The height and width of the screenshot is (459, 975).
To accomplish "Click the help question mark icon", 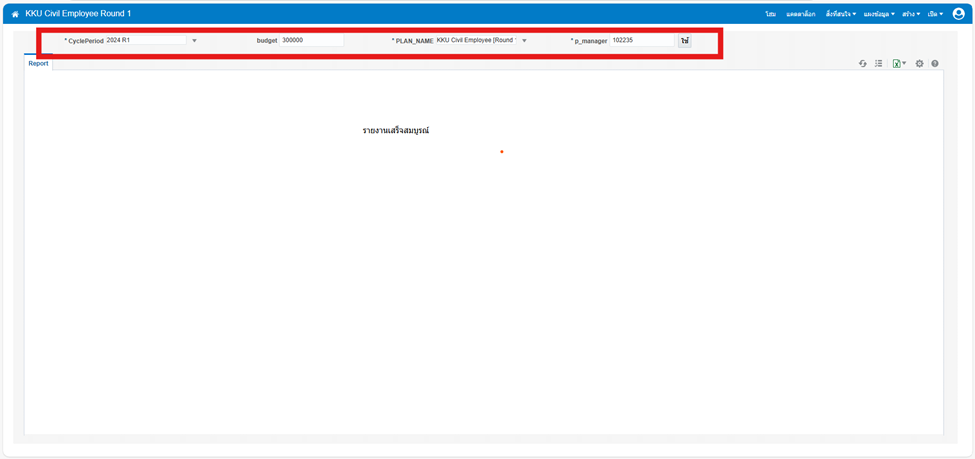I will click(935, 64).
